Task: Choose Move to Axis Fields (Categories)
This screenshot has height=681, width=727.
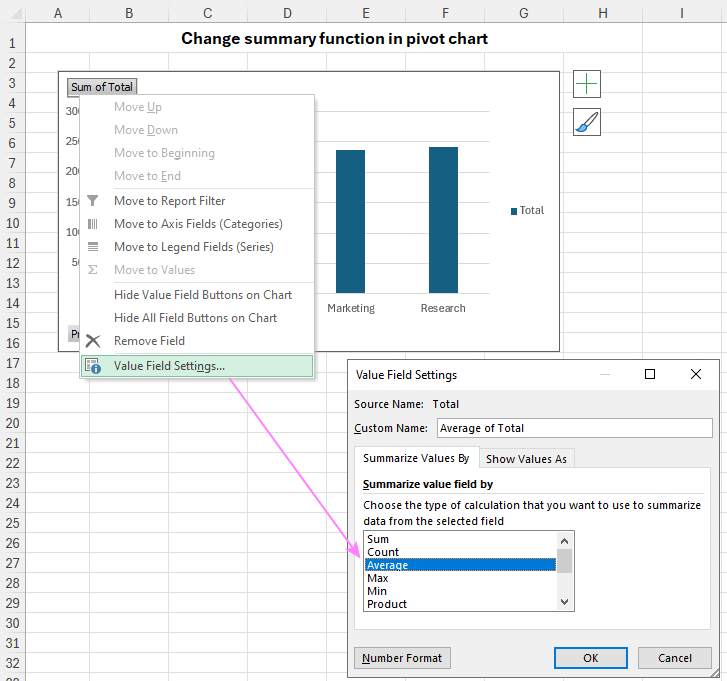Action: [x=198, y=224]
